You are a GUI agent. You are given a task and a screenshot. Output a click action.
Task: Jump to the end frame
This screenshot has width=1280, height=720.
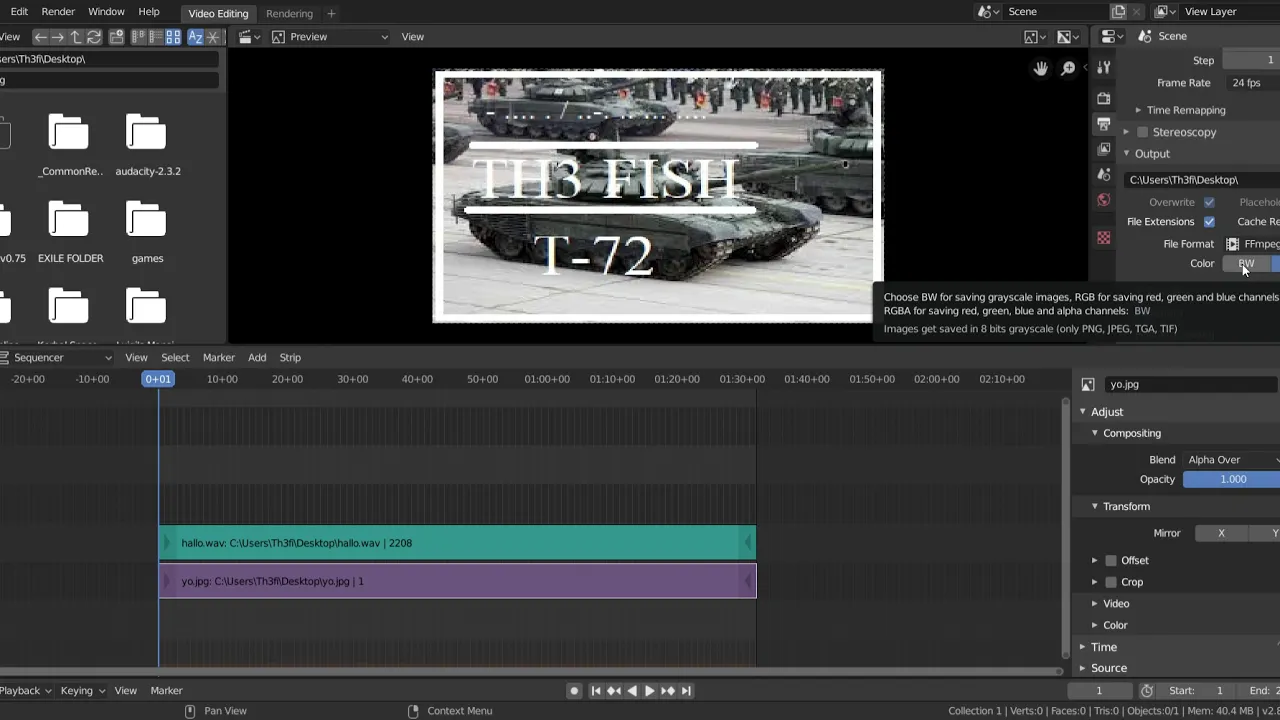pos(686,691)
